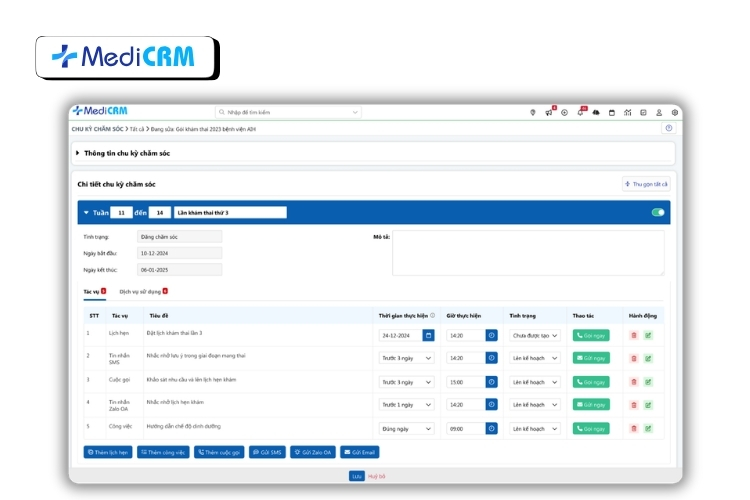Click the end week field showing 14
The width and height of the screenshot is (750, 500).
(160, 212)
